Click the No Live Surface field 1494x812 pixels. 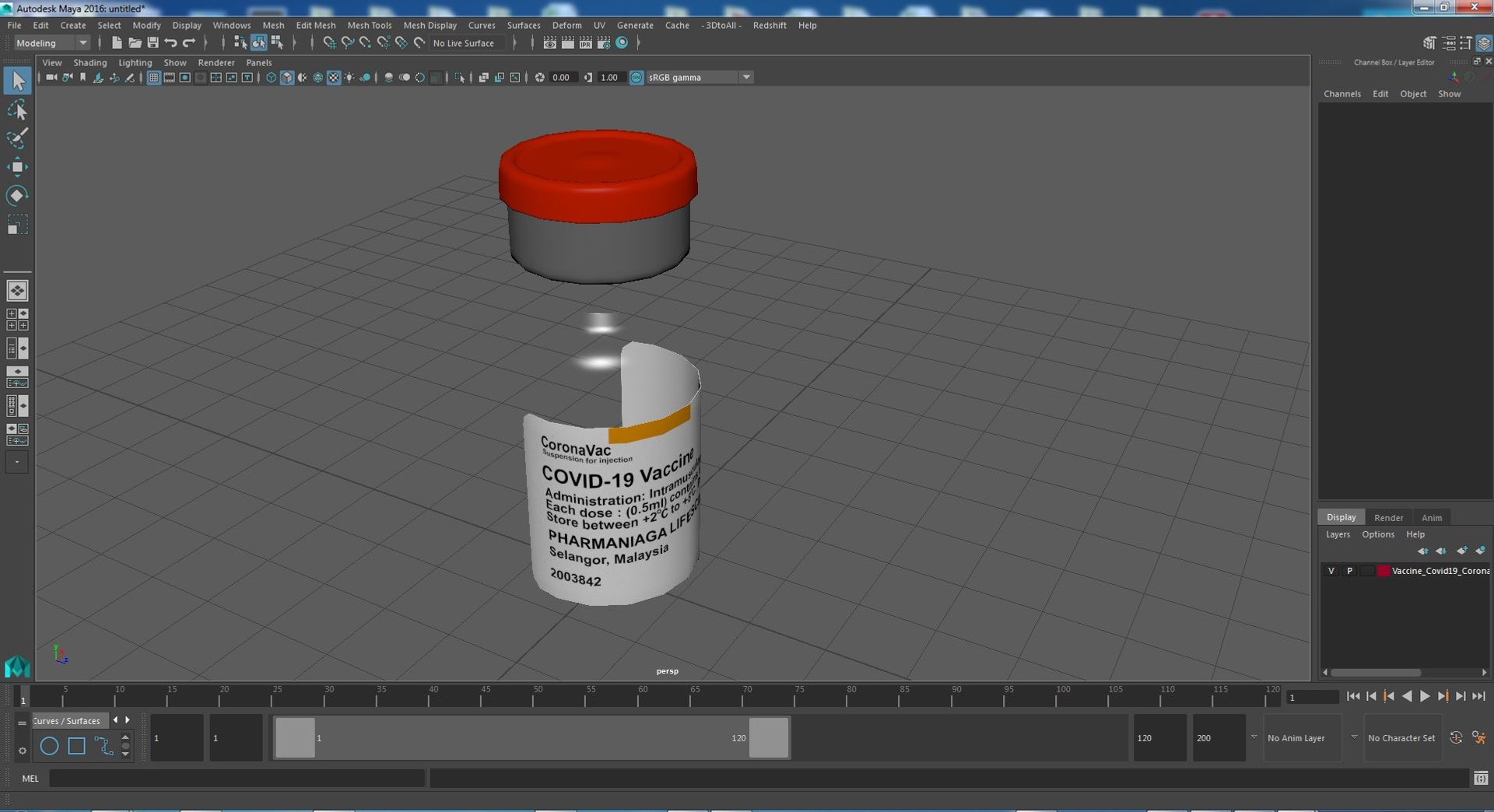pos(467,44)
